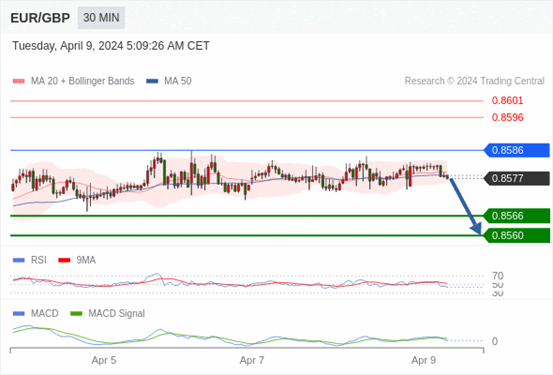Click the Apr 9 date axis label

[424, 361]
